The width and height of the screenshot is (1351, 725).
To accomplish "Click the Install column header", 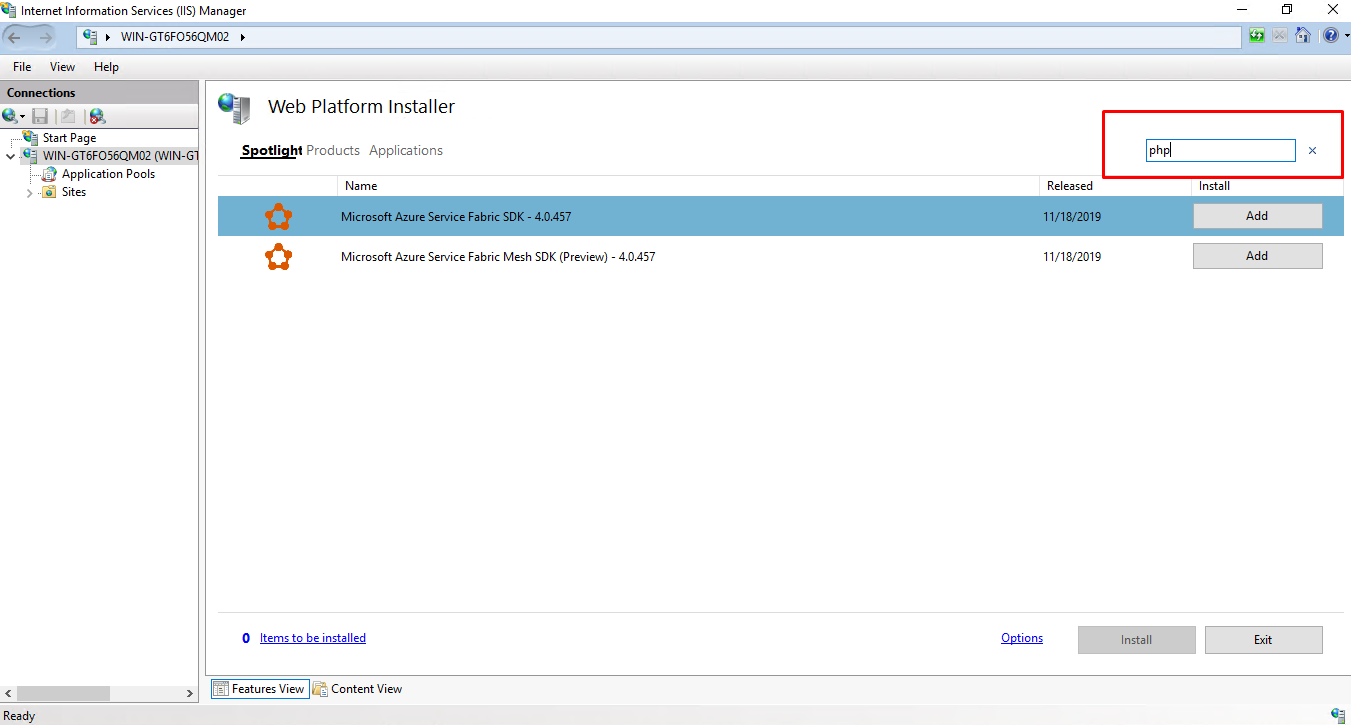I will (1267, 186).
